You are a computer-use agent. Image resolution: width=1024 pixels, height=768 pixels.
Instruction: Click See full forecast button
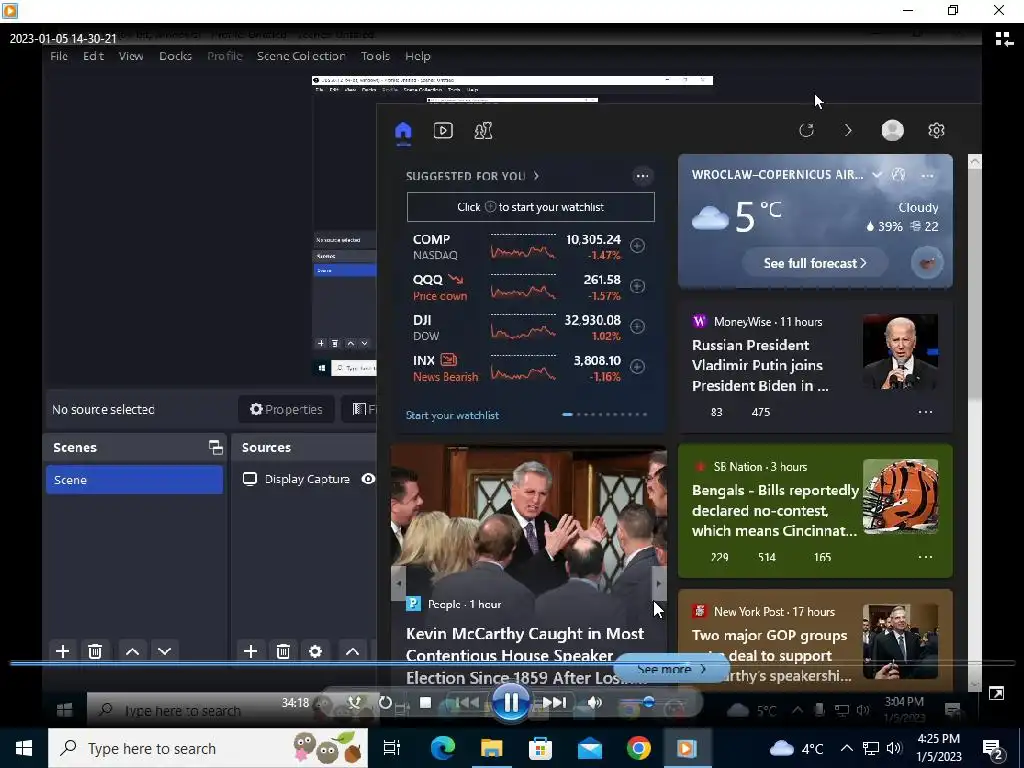(x=815, y=263)
